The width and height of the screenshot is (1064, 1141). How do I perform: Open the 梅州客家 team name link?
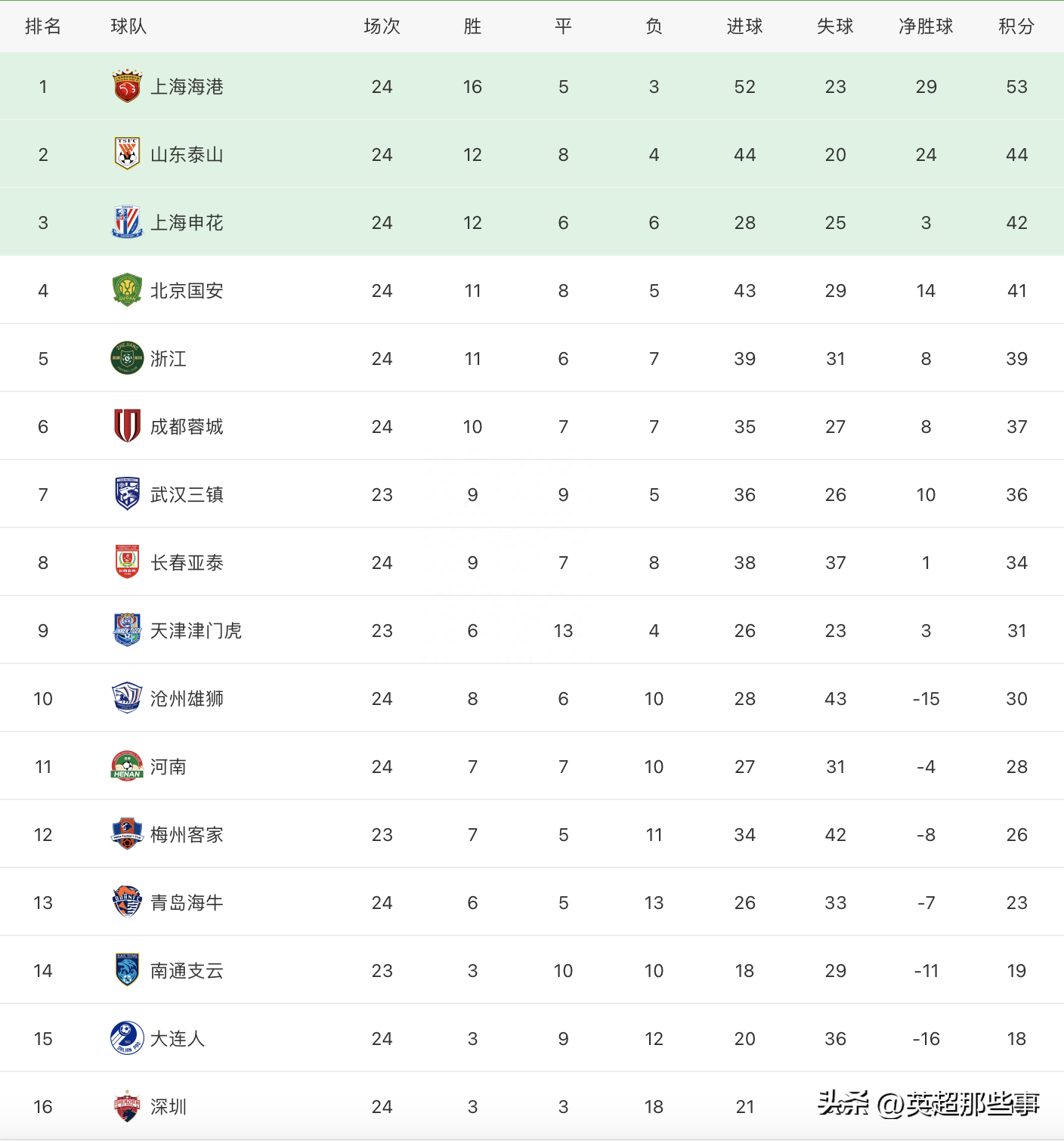tap(187, 835)
